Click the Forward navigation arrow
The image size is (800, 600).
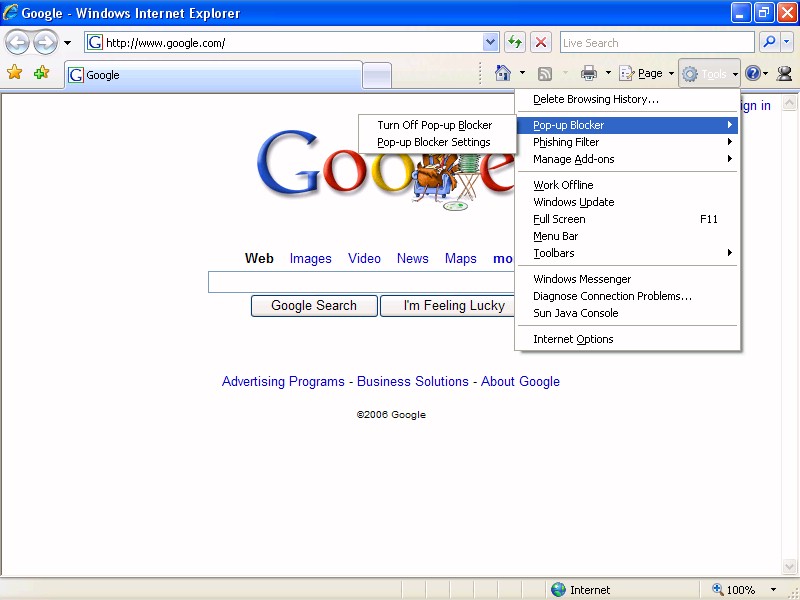click(45, 43)
